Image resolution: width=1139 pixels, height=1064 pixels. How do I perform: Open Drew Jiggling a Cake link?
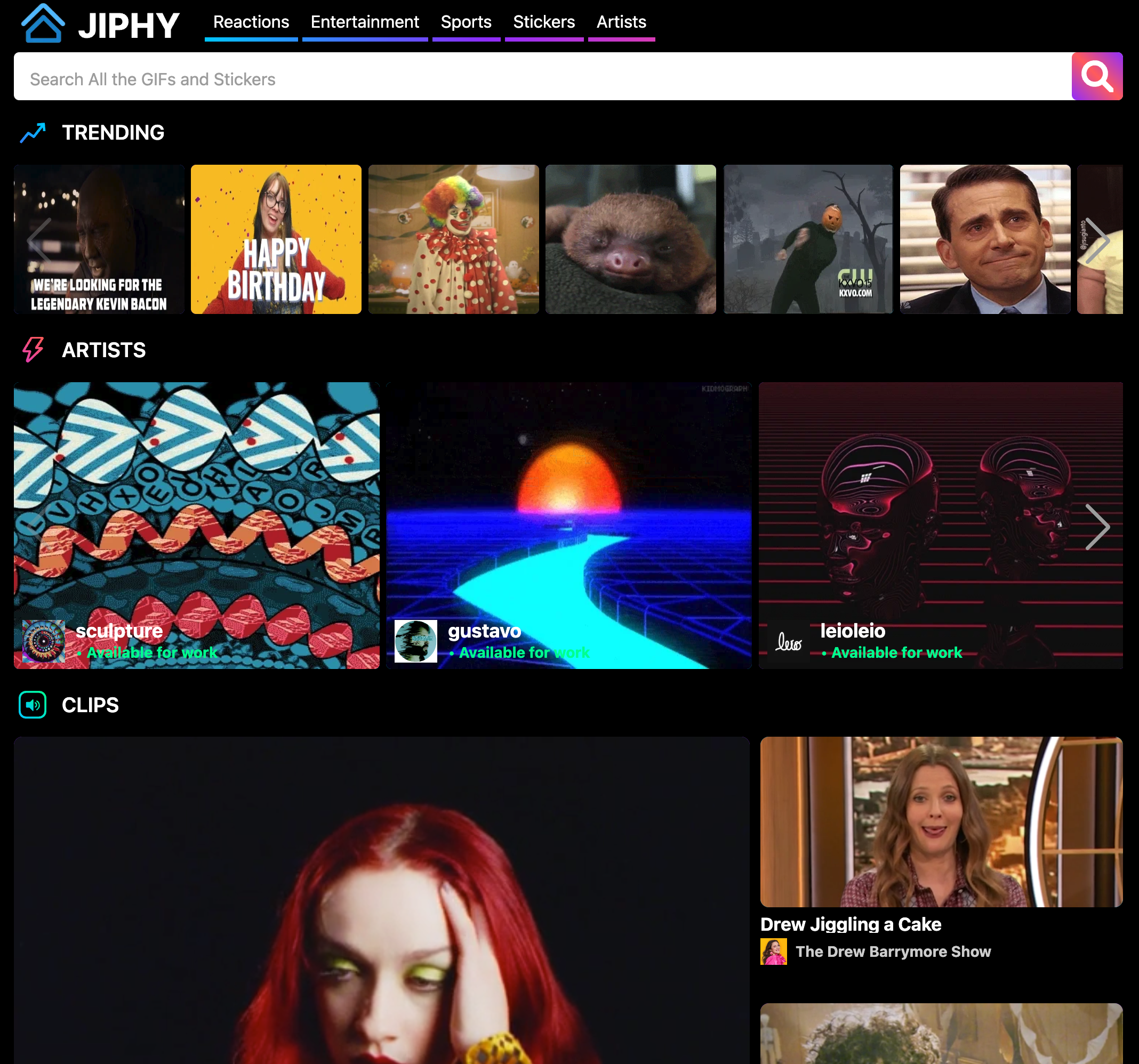tap(850, 924)
